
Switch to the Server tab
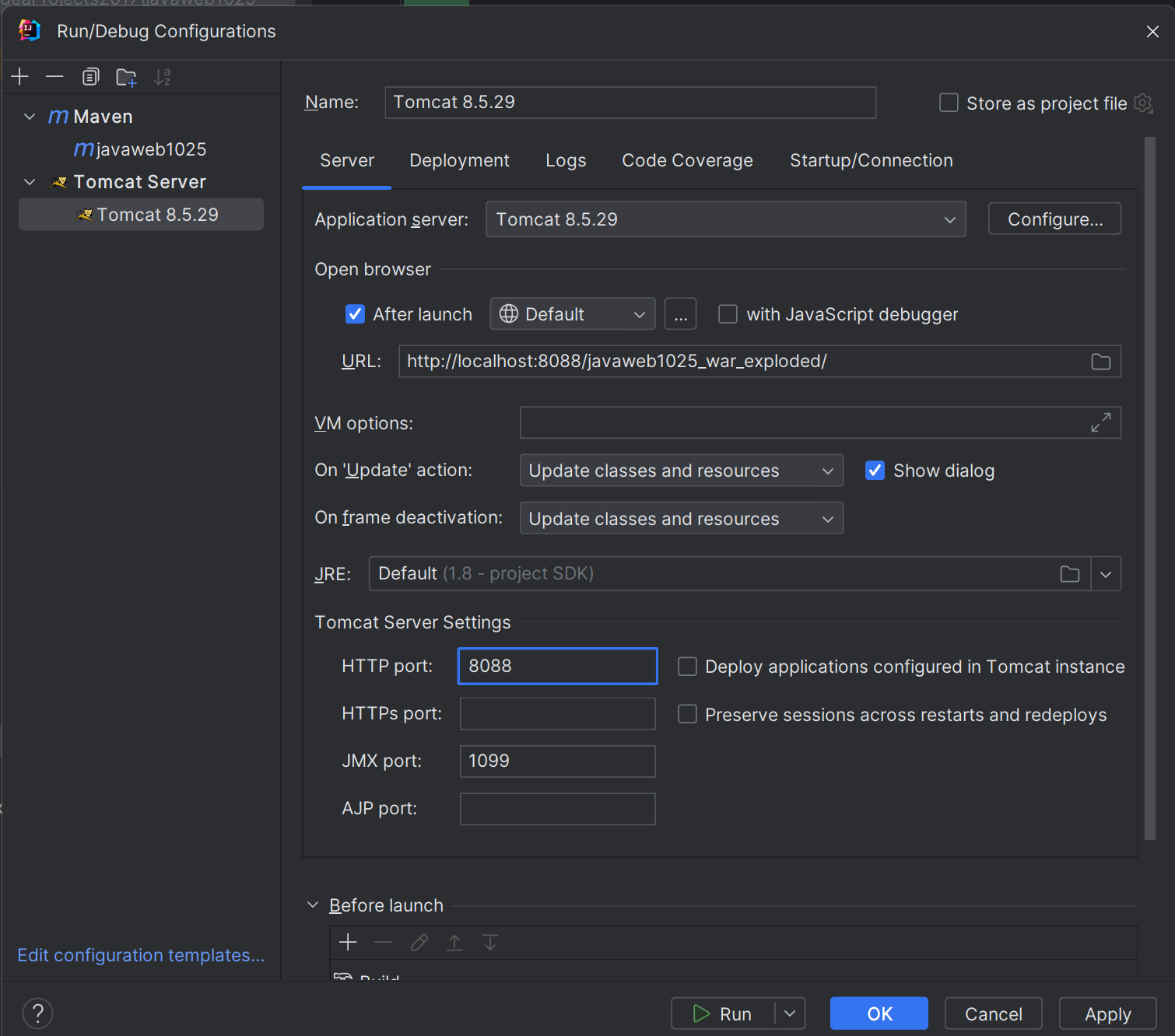click(347, 160)
